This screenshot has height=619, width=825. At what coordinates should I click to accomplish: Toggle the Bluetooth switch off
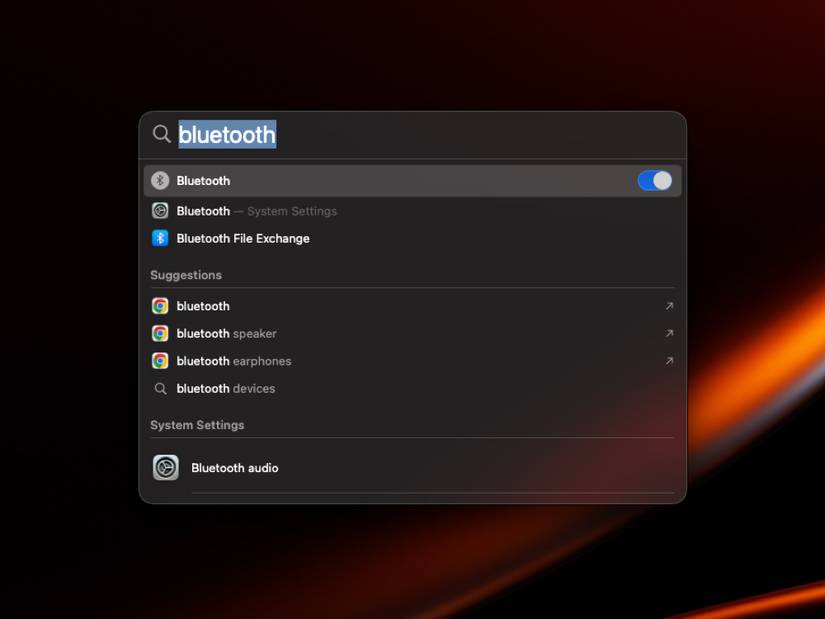pos(654,181)
